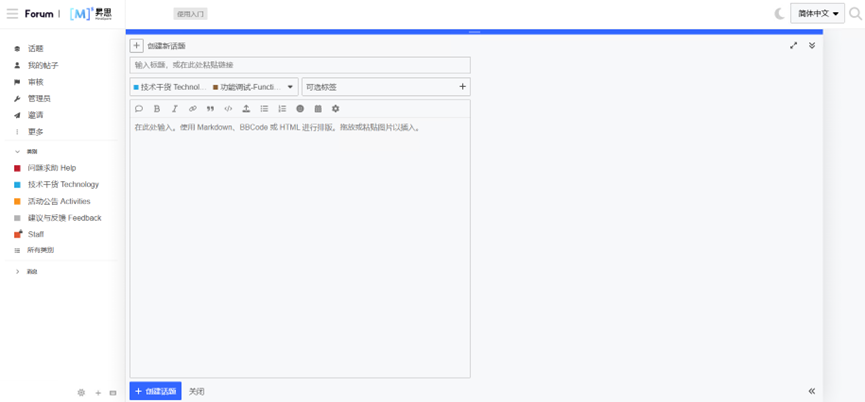The image size is (865, 402).
Task: Open 我的帖子 in the sidebar
Action: coord(42,65)
